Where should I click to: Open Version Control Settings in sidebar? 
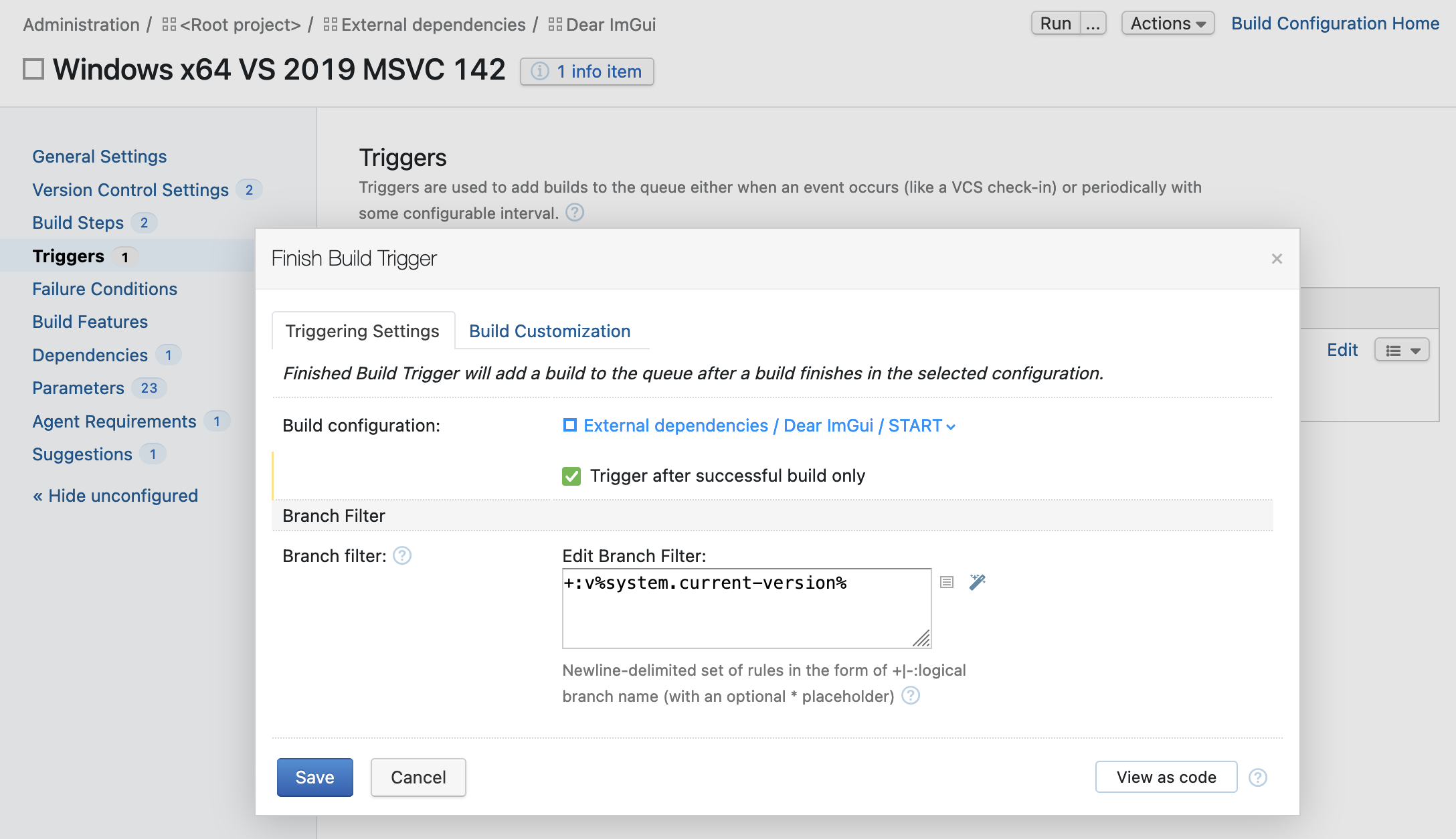tap(130, 190)
